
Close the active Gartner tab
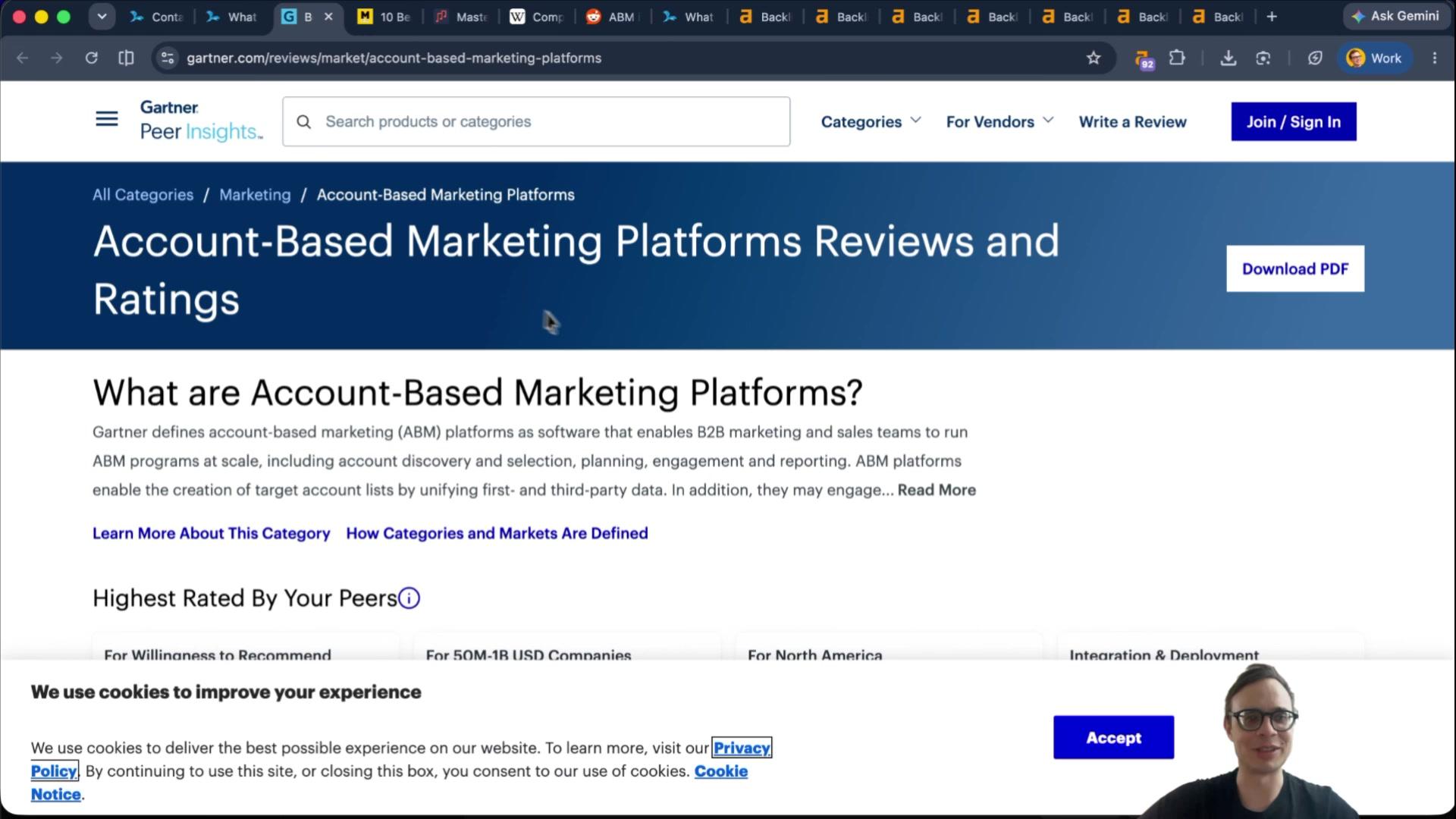coord(328,16)
